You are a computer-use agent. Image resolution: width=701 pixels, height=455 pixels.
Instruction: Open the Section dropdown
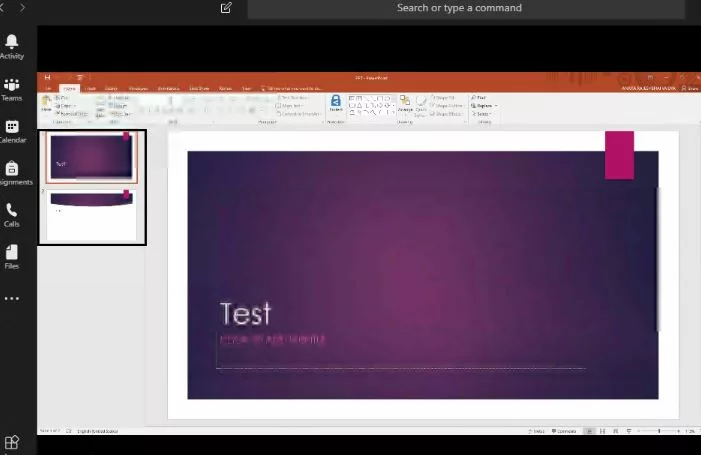(x=120, y=114)
